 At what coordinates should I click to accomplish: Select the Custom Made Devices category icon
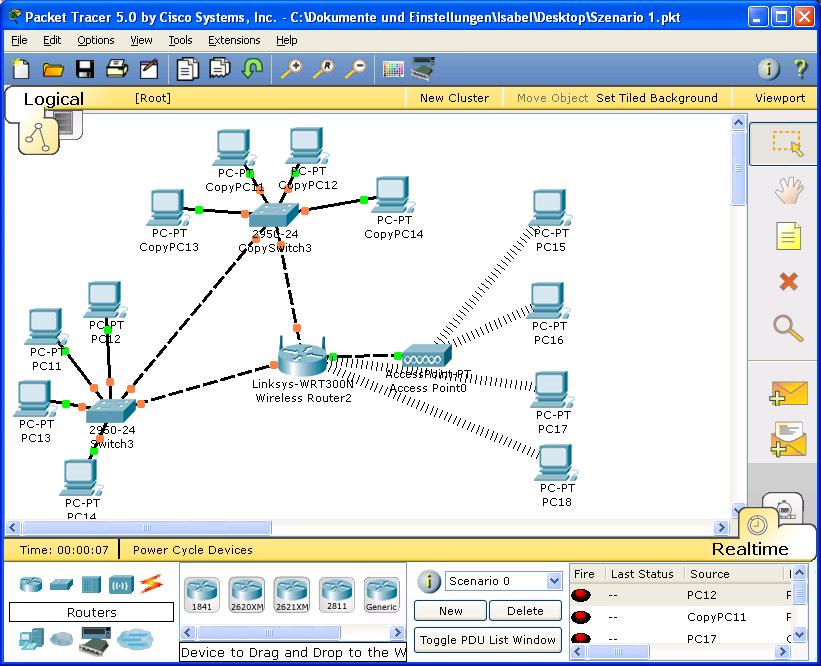tap(96, 640)
